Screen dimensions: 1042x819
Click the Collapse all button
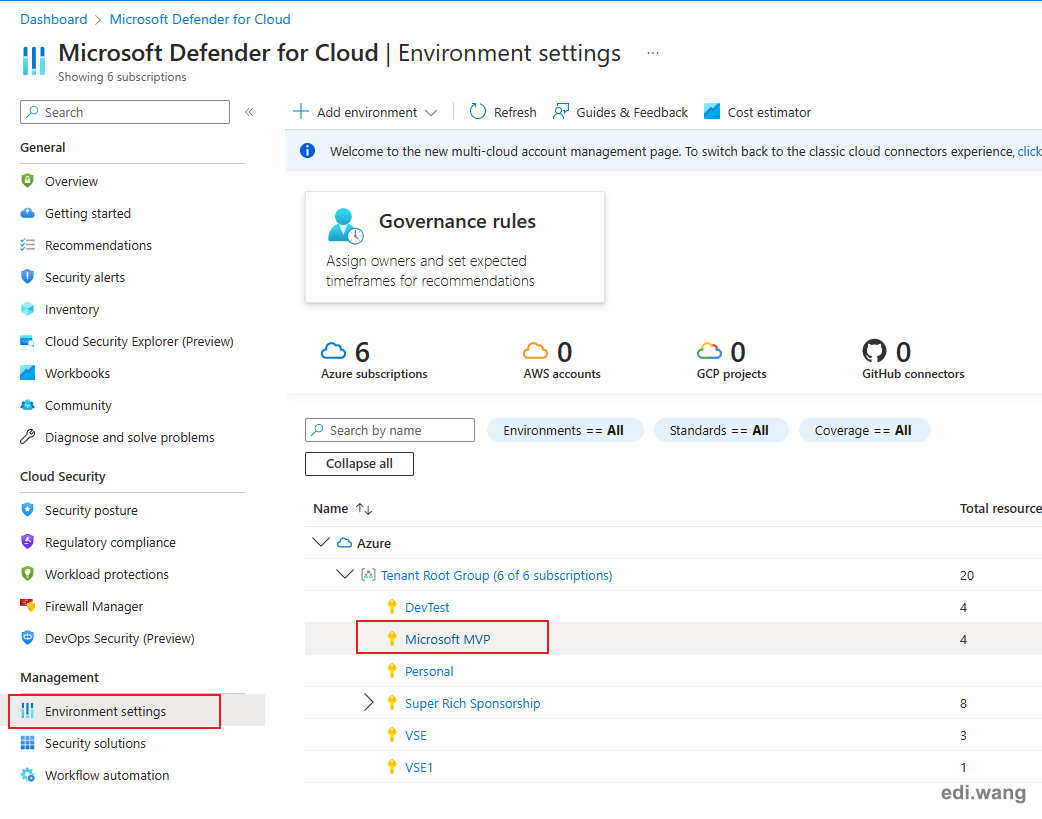coord(359,463)
